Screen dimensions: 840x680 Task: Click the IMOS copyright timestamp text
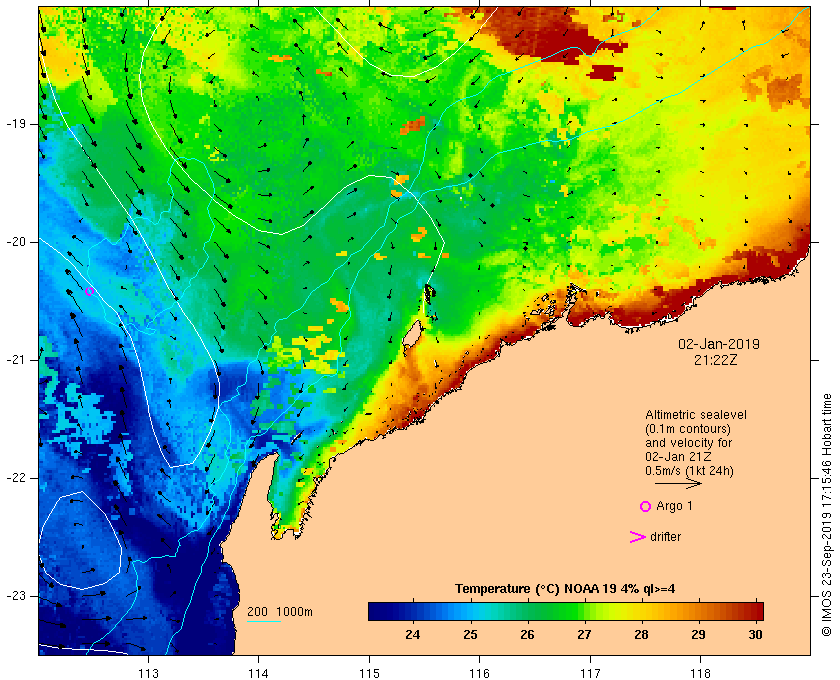pos(826,515)
